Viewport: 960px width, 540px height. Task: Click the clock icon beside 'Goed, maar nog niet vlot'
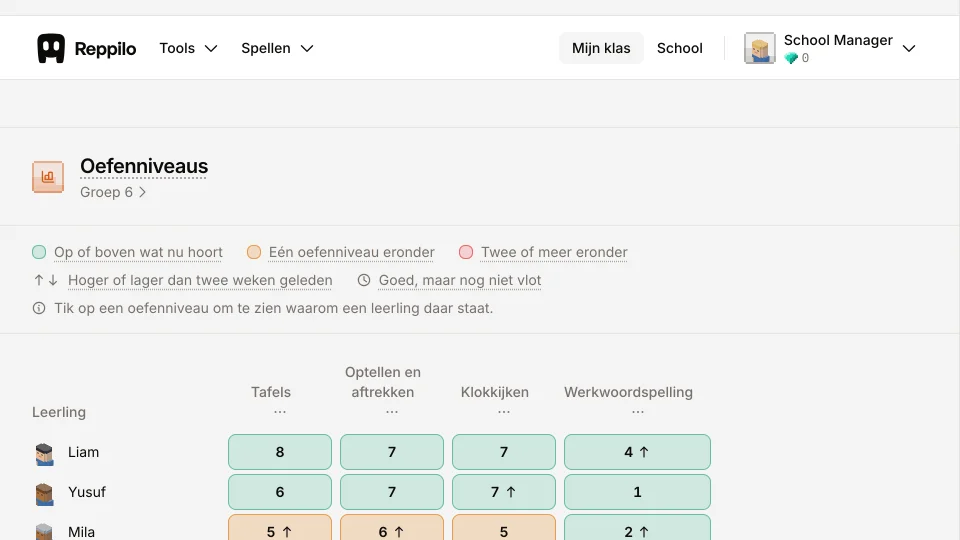(x=364, y=280)
